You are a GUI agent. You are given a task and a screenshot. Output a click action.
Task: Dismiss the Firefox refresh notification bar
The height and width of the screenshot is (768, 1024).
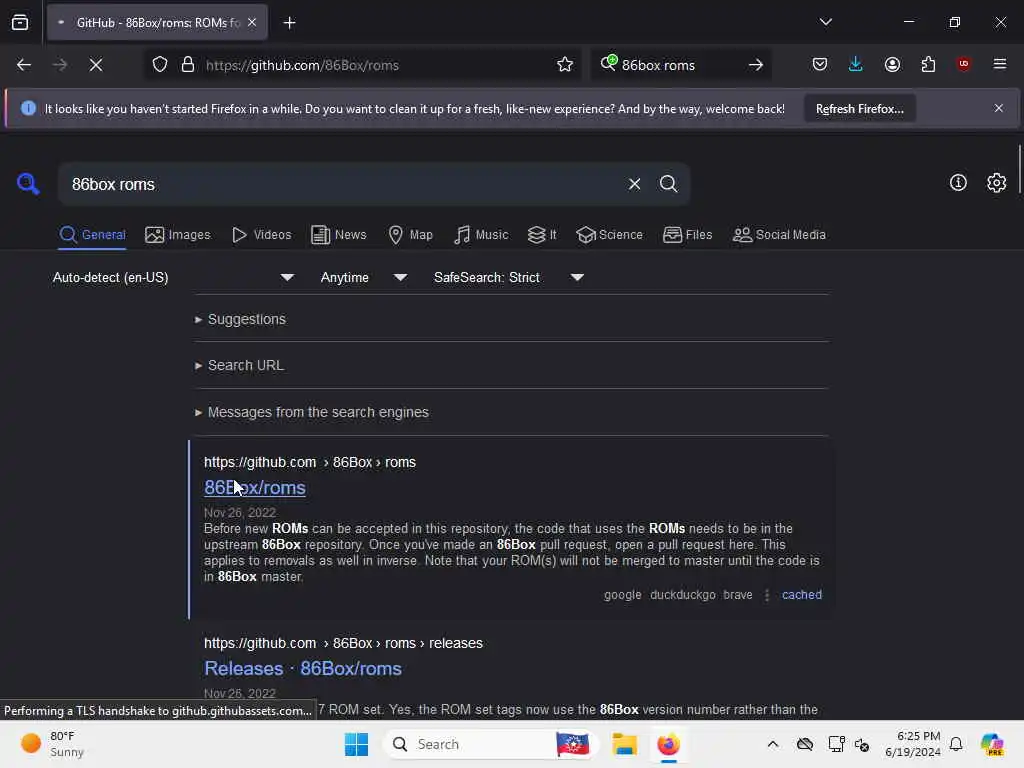tap(999, 108)
